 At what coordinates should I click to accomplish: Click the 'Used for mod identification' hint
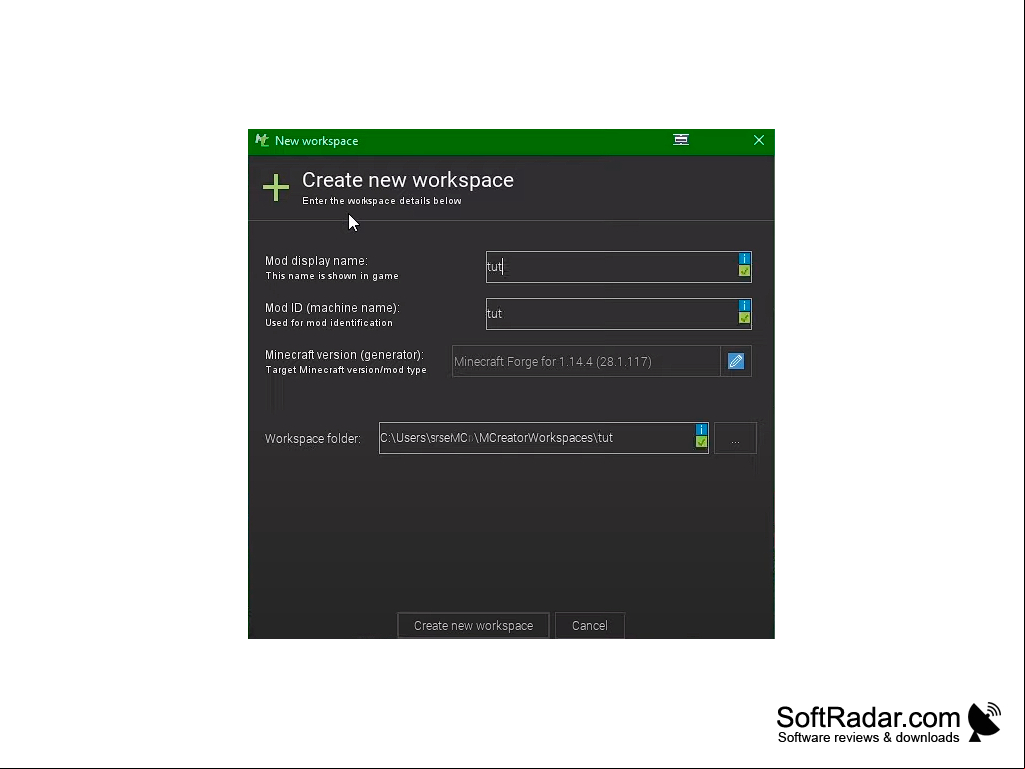[x=329, y=323]
